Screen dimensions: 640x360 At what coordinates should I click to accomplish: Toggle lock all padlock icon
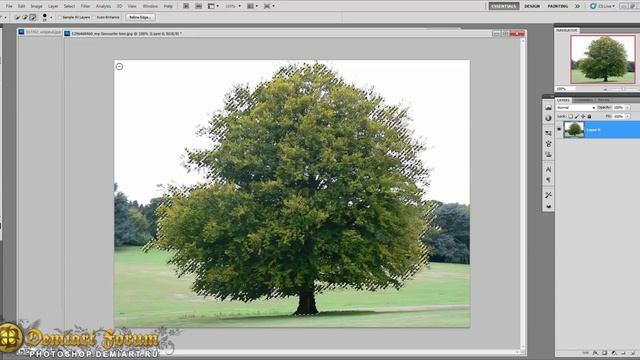[x=589, y=117]
